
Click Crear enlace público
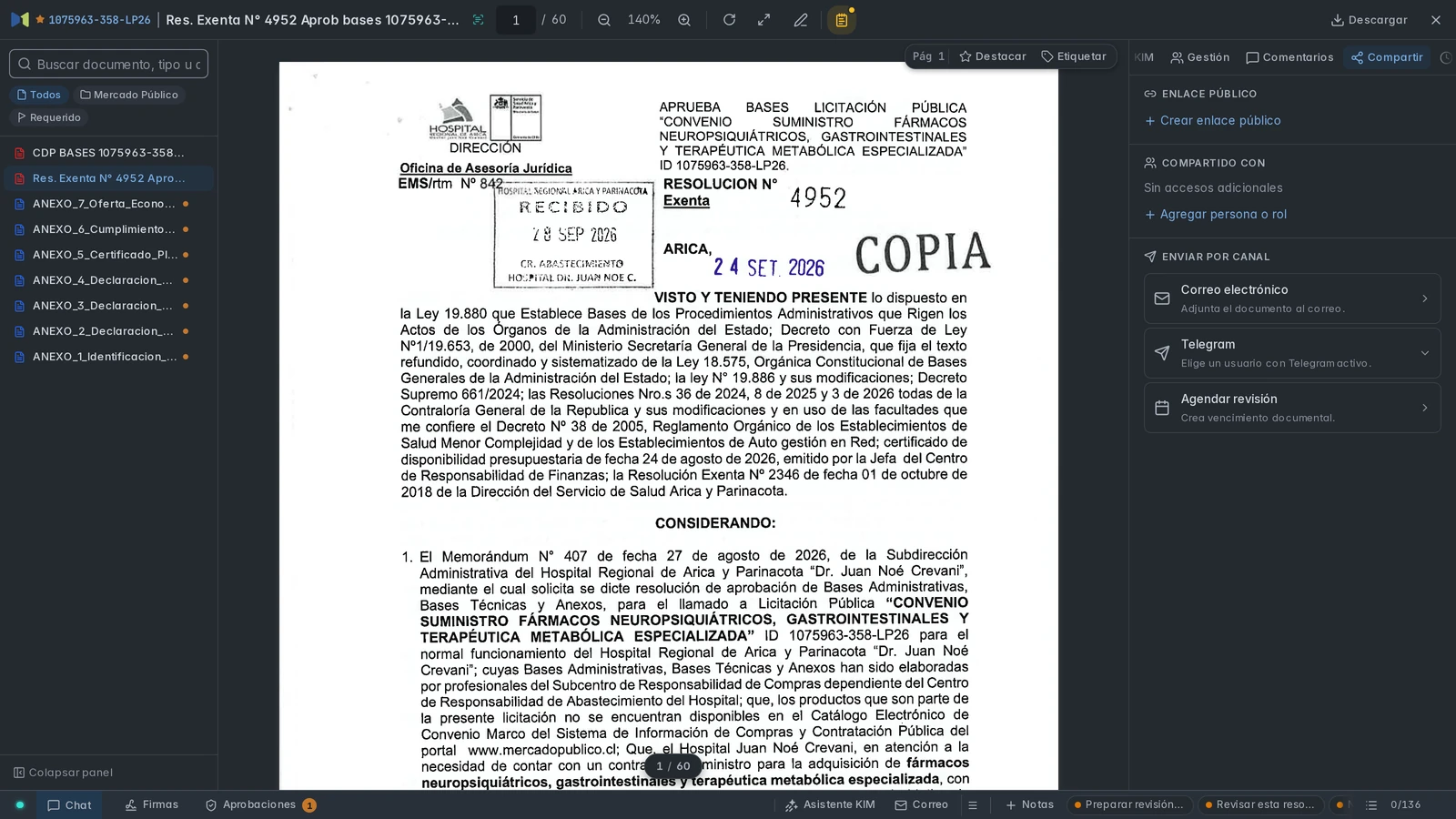click(x=1212, y=120)
